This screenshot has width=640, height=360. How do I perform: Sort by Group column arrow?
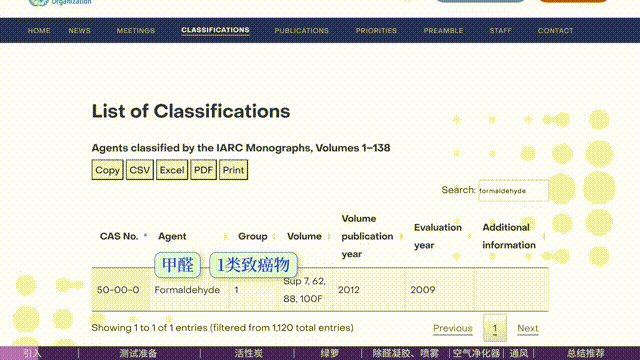(274, 236)
